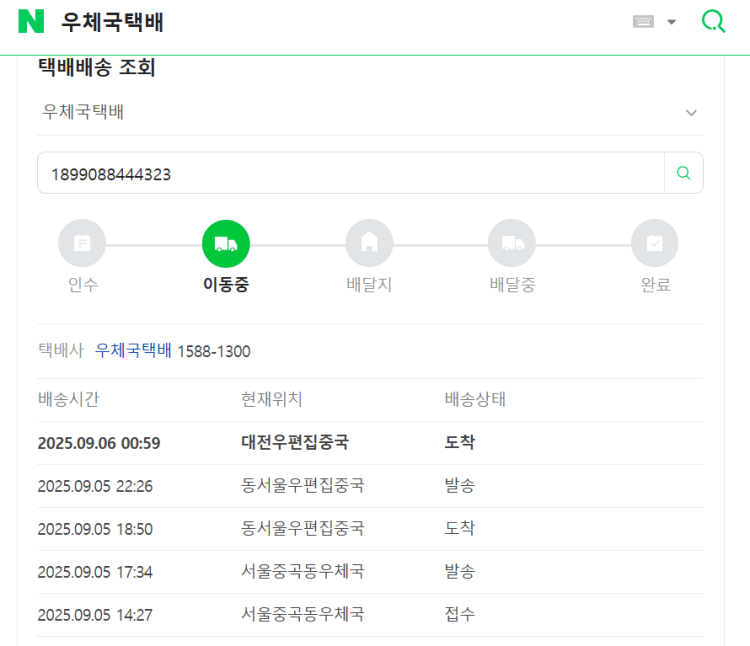Screen dimensions: 750x646
Task: Open the 우체국택배 courier dropdown
Action: tap(370, 112)
